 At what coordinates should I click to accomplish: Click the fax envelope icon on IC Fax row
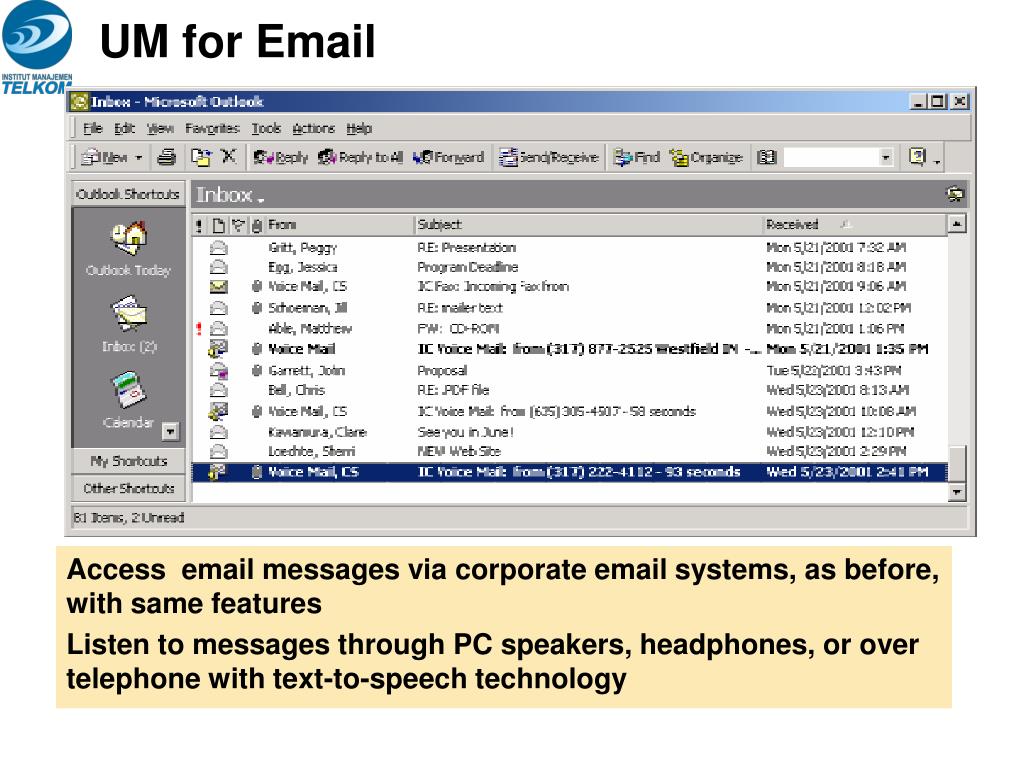coord(218,287)
